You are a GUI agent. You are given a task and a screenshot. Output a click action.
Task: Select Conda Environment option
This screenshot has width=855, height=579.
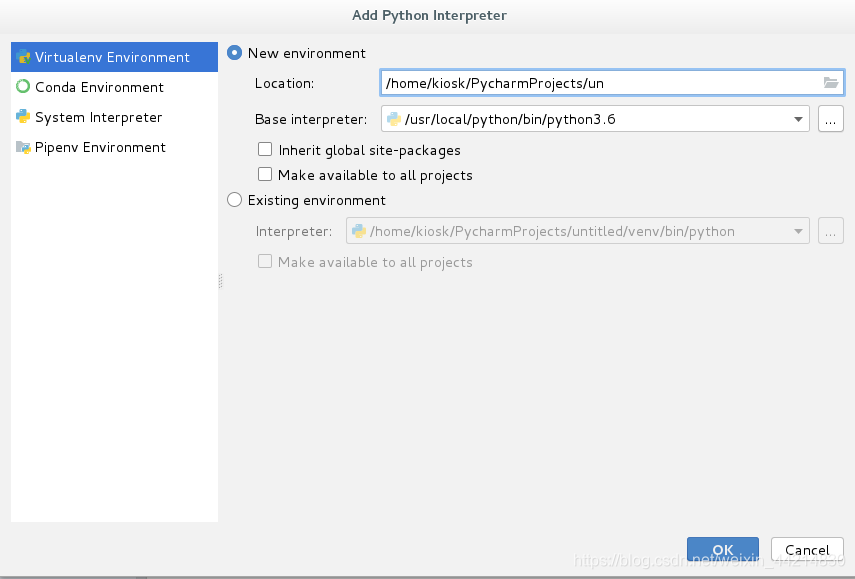[115, 87]
